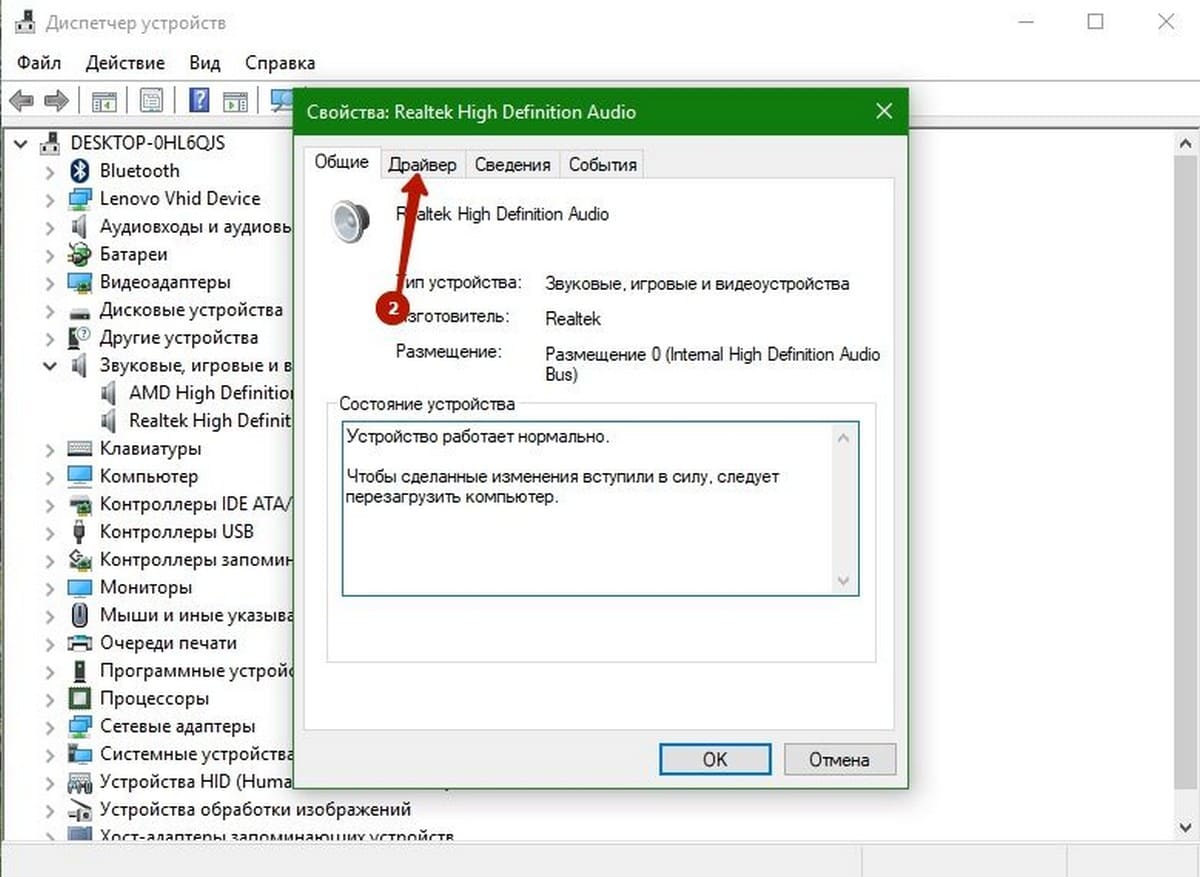Click the back arrow toolbar icon

(x=22, y=100)
